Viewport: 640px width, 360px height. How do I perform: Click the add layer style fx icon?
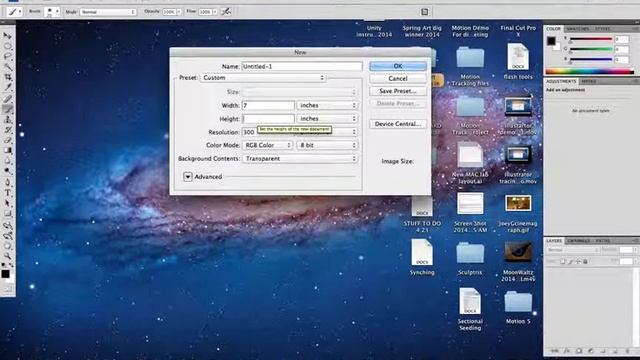click(x=567, y=351)
